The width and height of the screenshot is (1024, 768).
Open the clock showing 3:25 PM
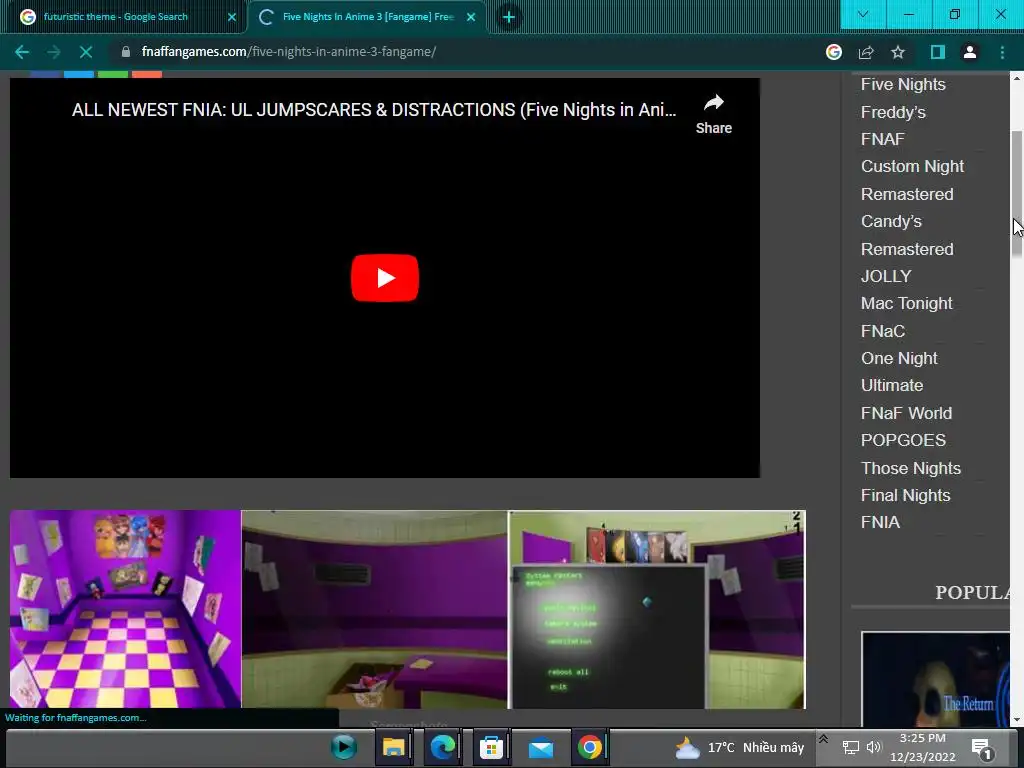[922, 748]
